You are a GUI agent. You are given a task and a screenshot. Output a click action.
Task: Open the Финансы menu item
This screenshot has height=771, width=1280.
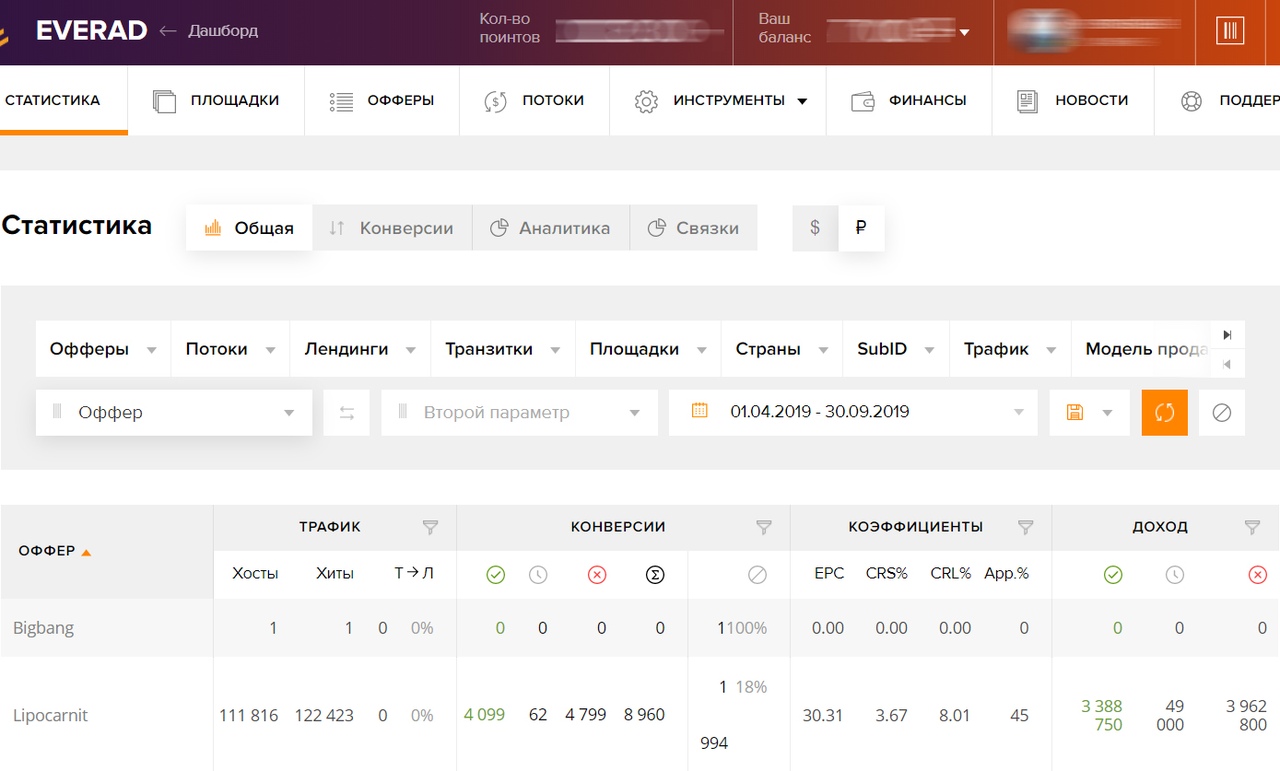[909, 100]
